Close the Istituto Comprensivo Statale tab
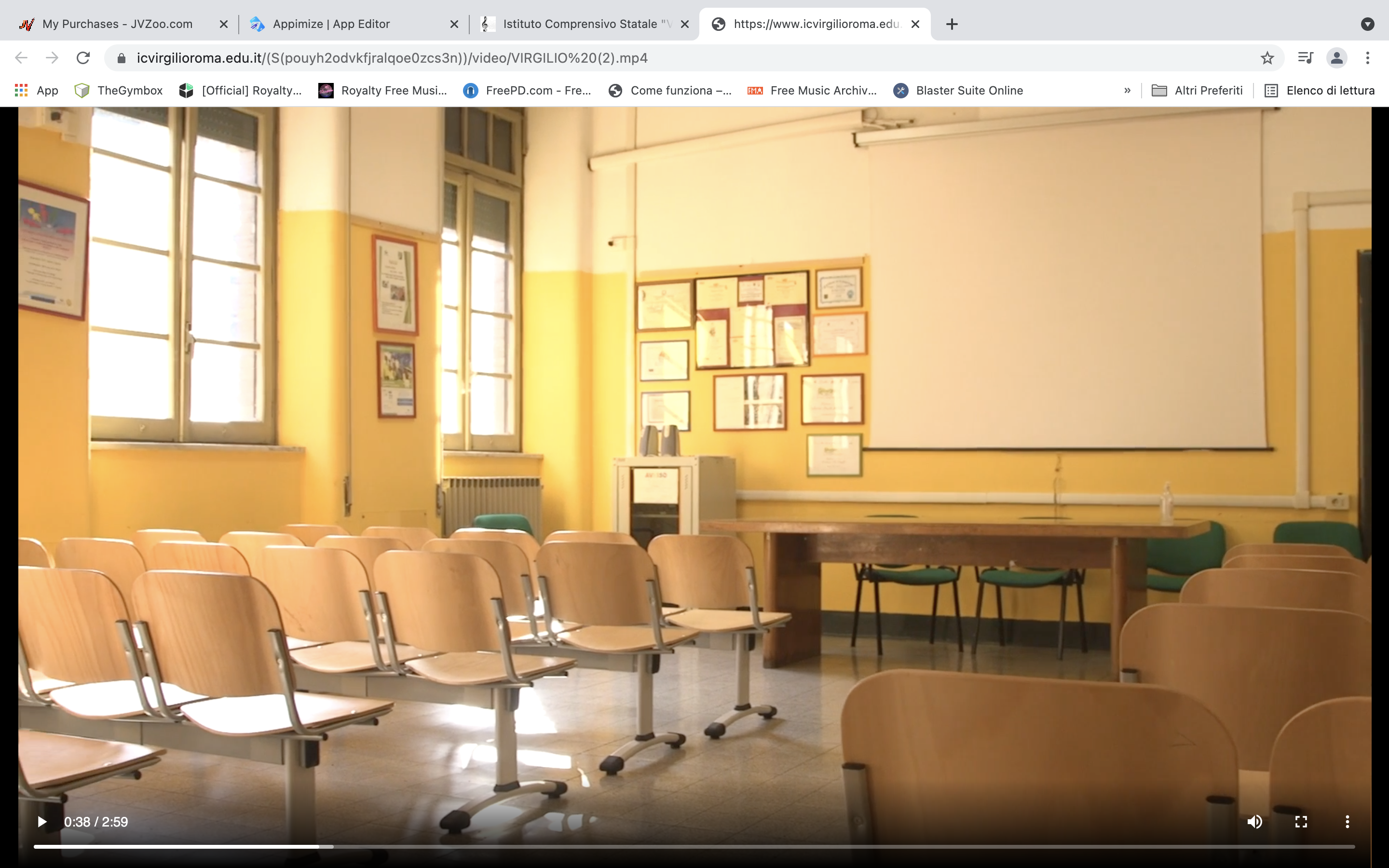Image resolution: width=1389 pixels, height=868 pixels. [x=685, y=24]
